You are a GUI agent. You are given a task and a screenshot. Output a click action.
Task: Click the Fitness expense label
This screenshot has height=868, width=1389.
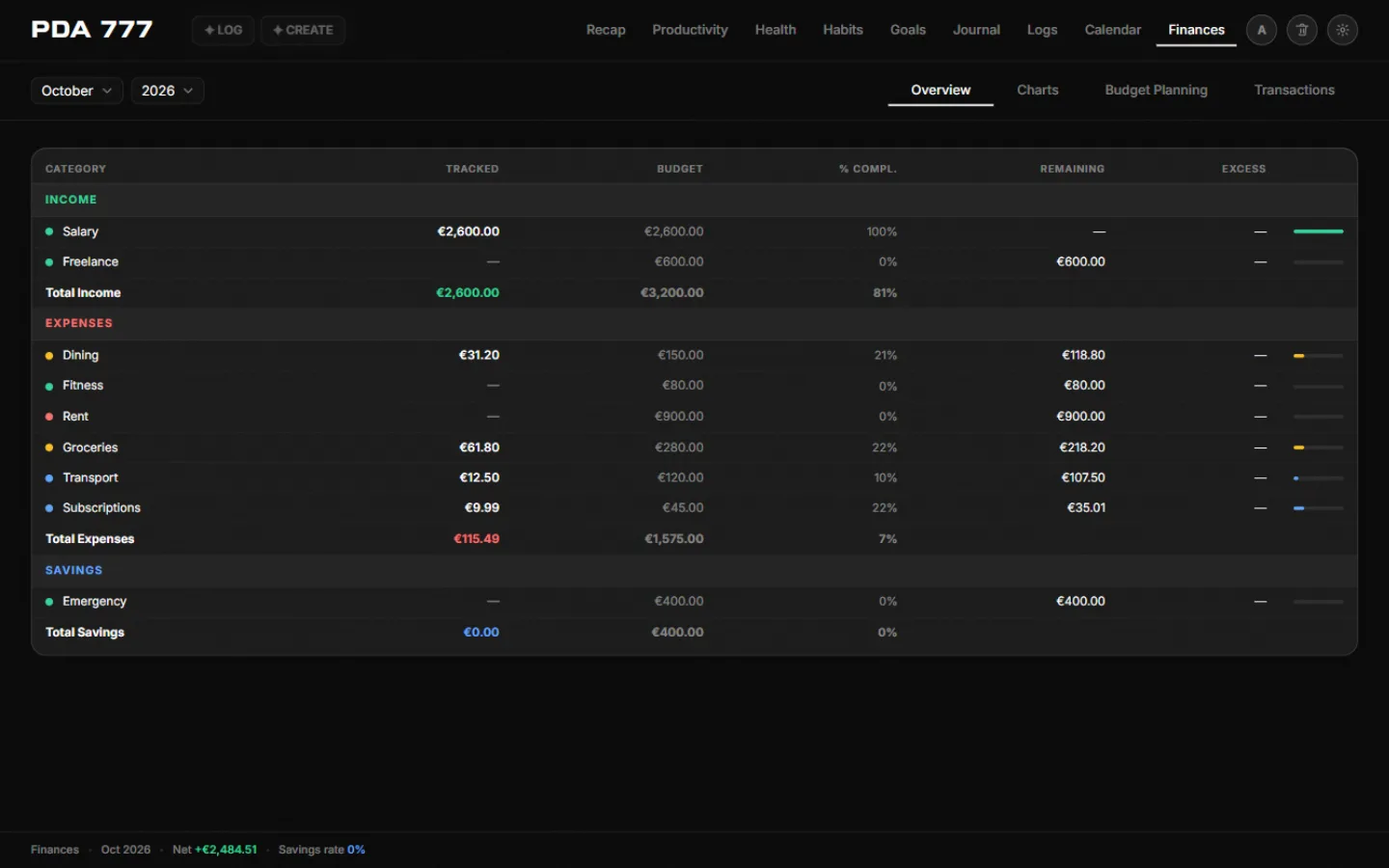click(83, 385)
